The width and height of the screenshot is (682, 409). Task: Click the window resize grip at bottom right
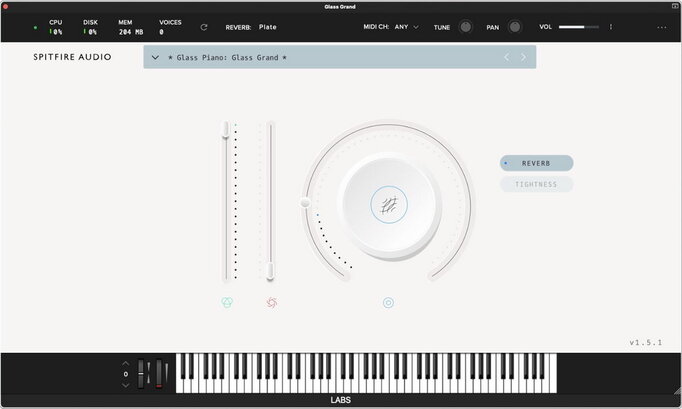point(676,390)
